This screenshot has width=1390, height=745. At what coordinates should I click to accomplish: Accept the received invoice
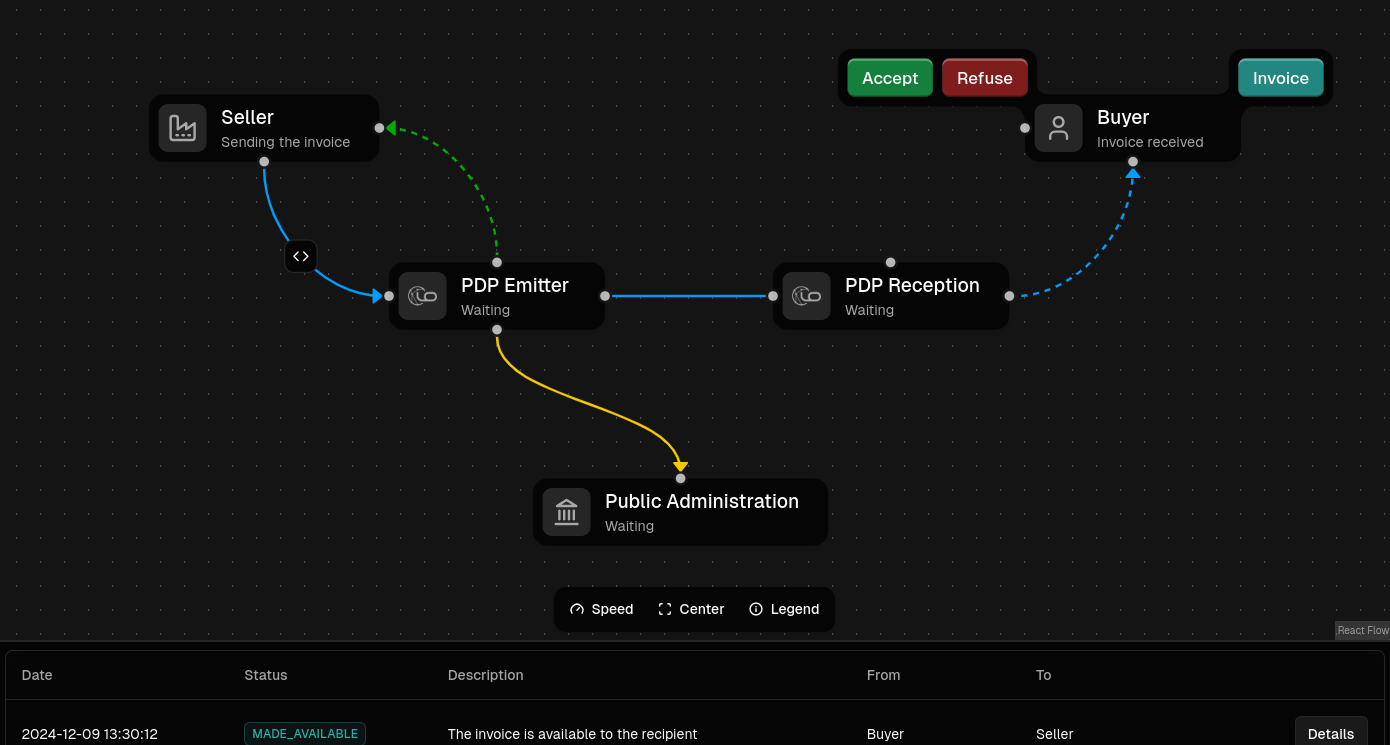pos(890,78)
